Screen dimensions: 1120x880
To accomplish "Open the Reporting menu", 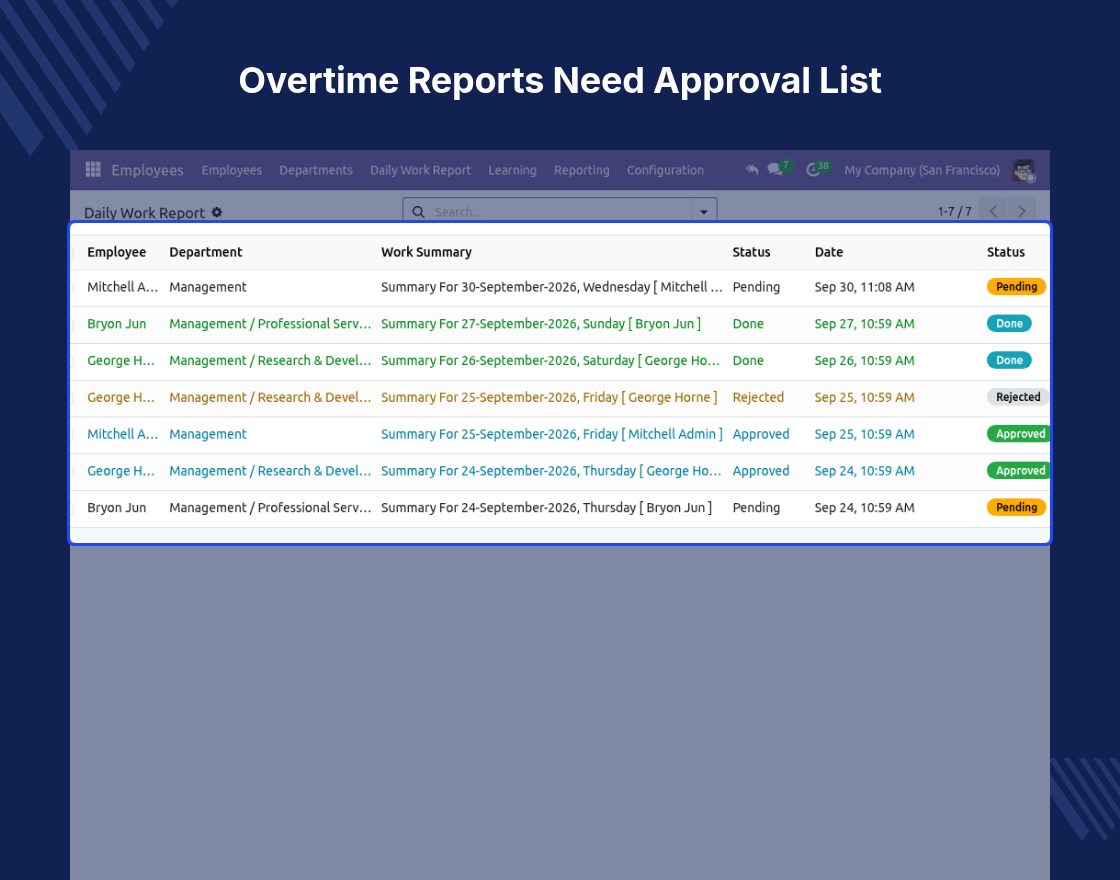I will (581, 170).
